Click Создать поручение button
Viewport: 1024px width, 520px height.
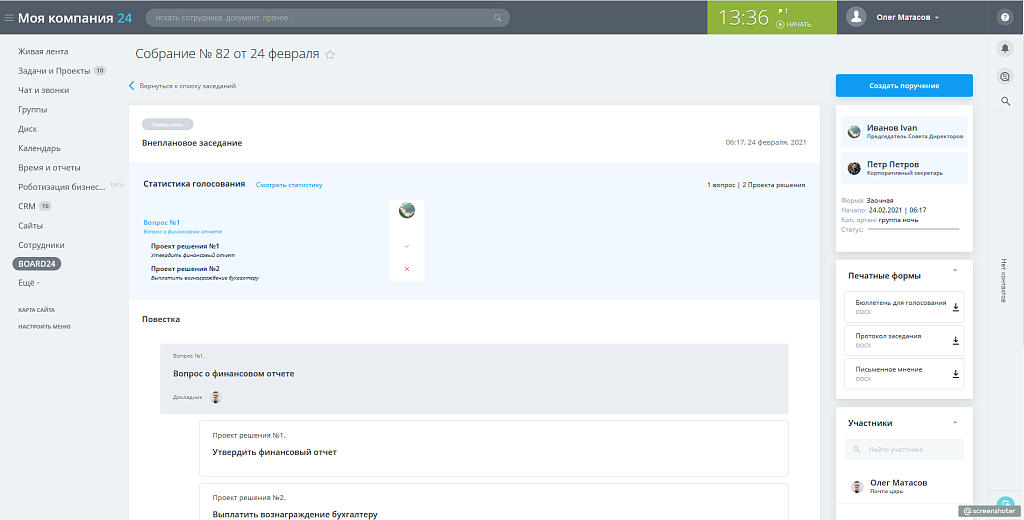904,86
